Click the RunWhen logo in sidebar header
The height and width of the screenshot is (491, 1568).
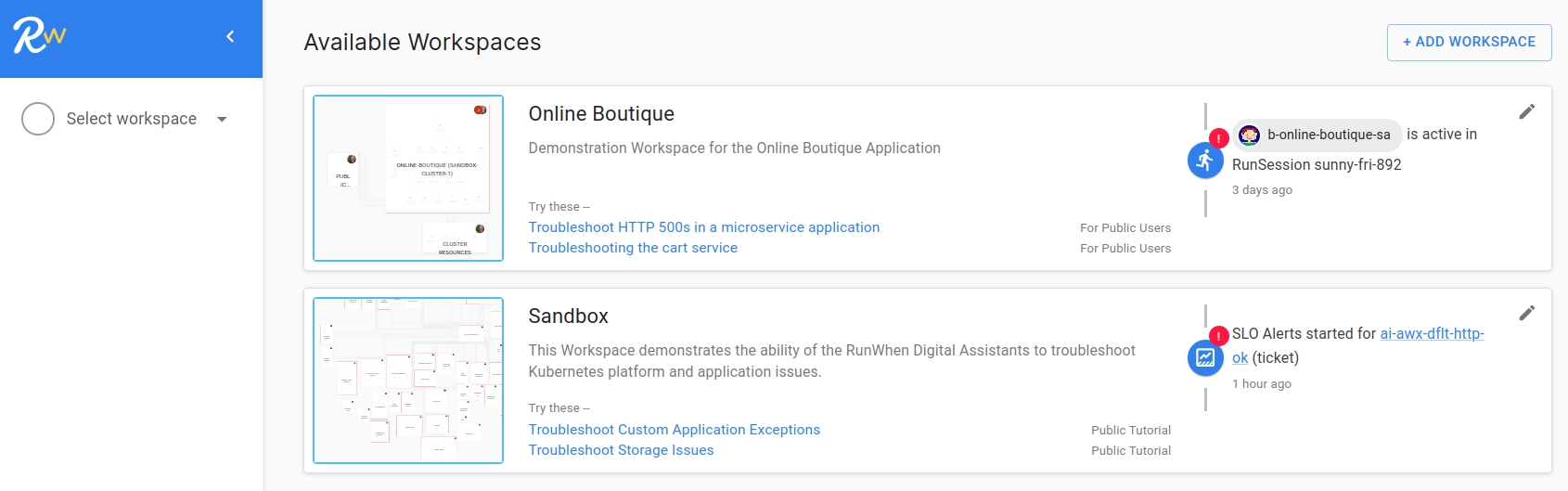(x=39, y=36)
